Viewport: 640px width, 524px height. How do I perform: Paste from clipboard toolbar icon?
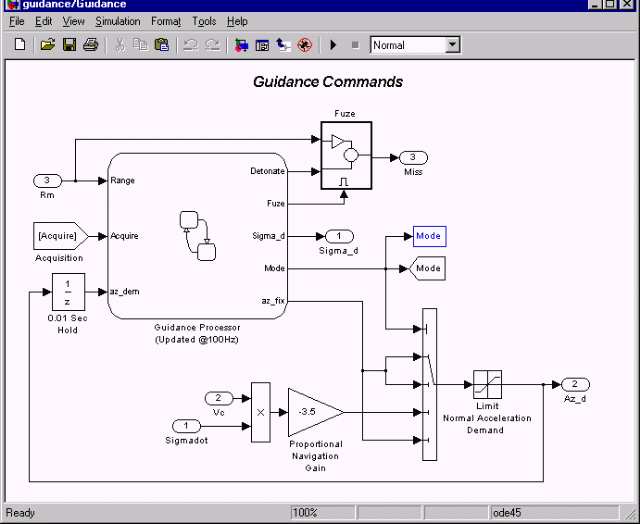162,44
